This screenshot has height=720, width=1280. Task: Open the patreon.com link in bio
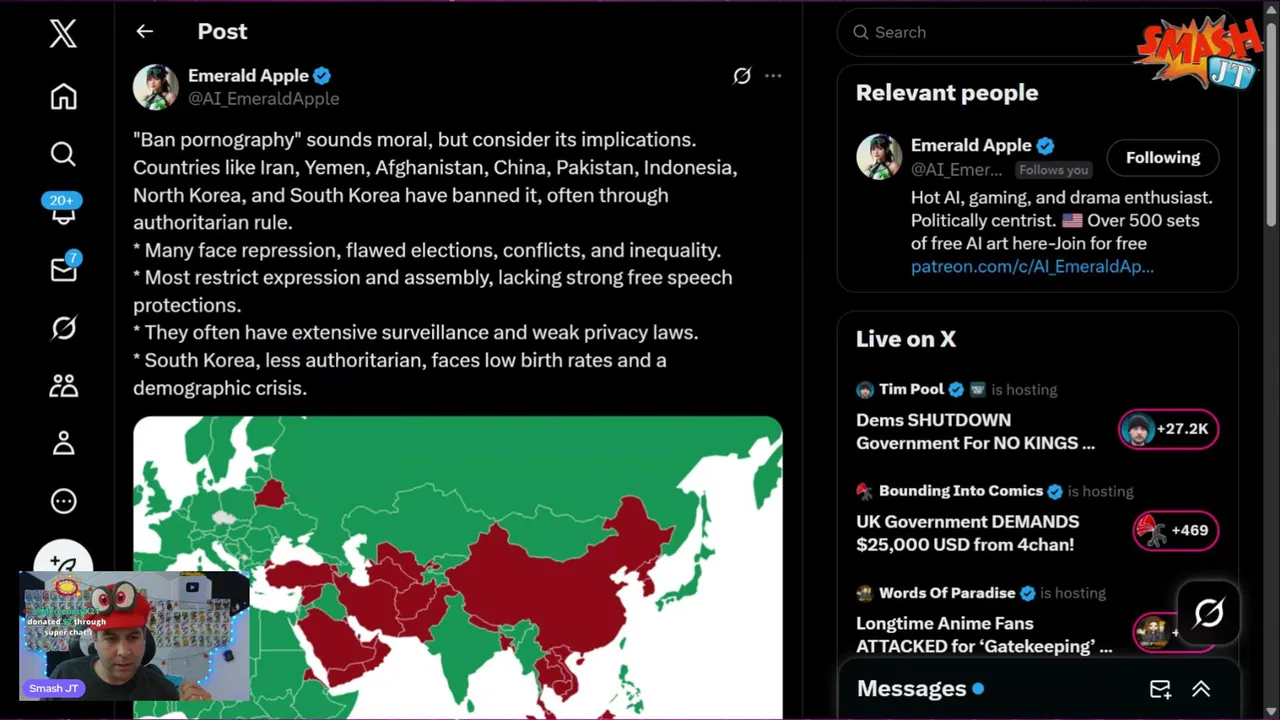tap(1032, 266)
